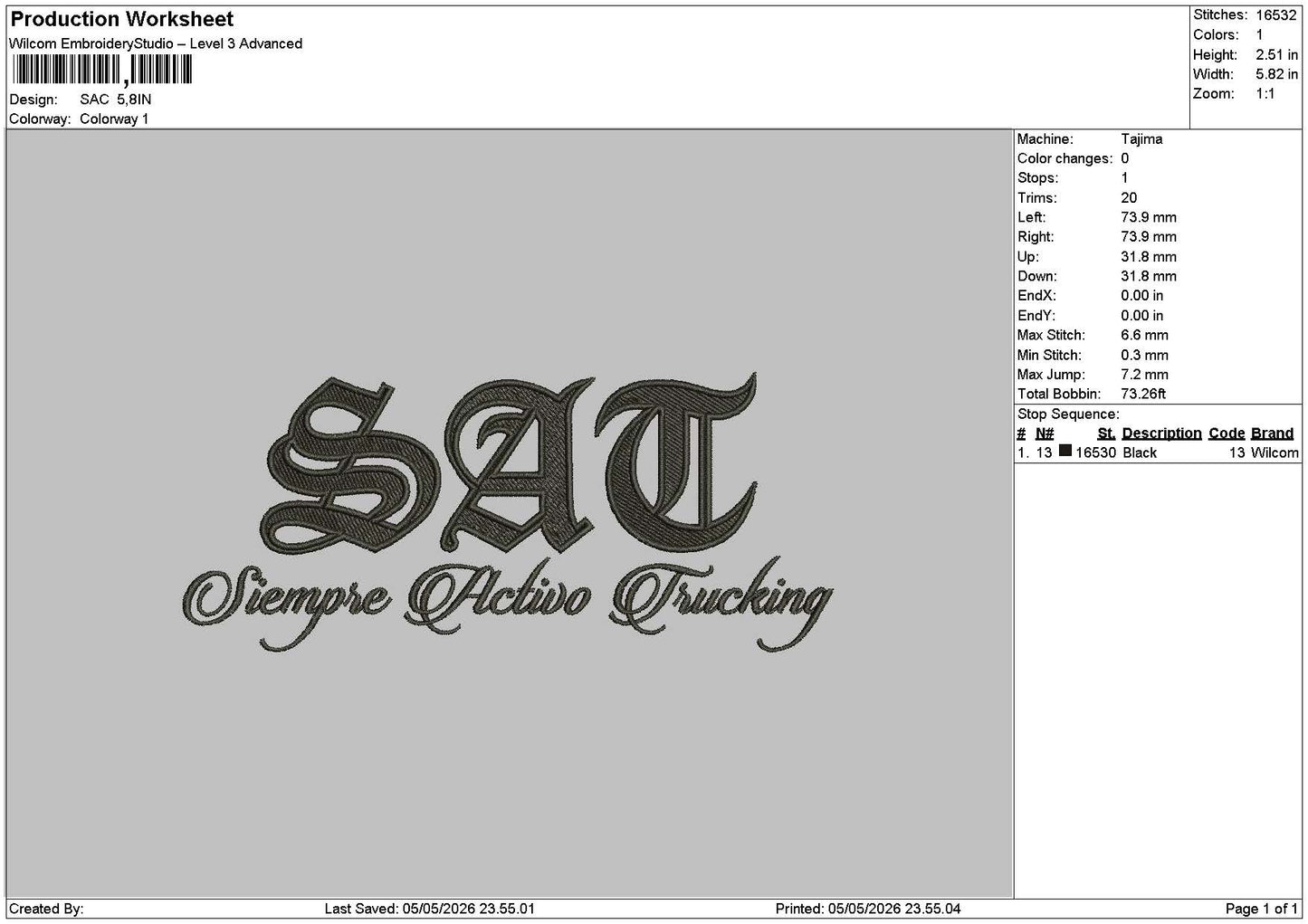Click the Min Stitch value '0.3 mm'
The width and height of the screenshot is (1308, 924).
click(x=1144, y=355)
